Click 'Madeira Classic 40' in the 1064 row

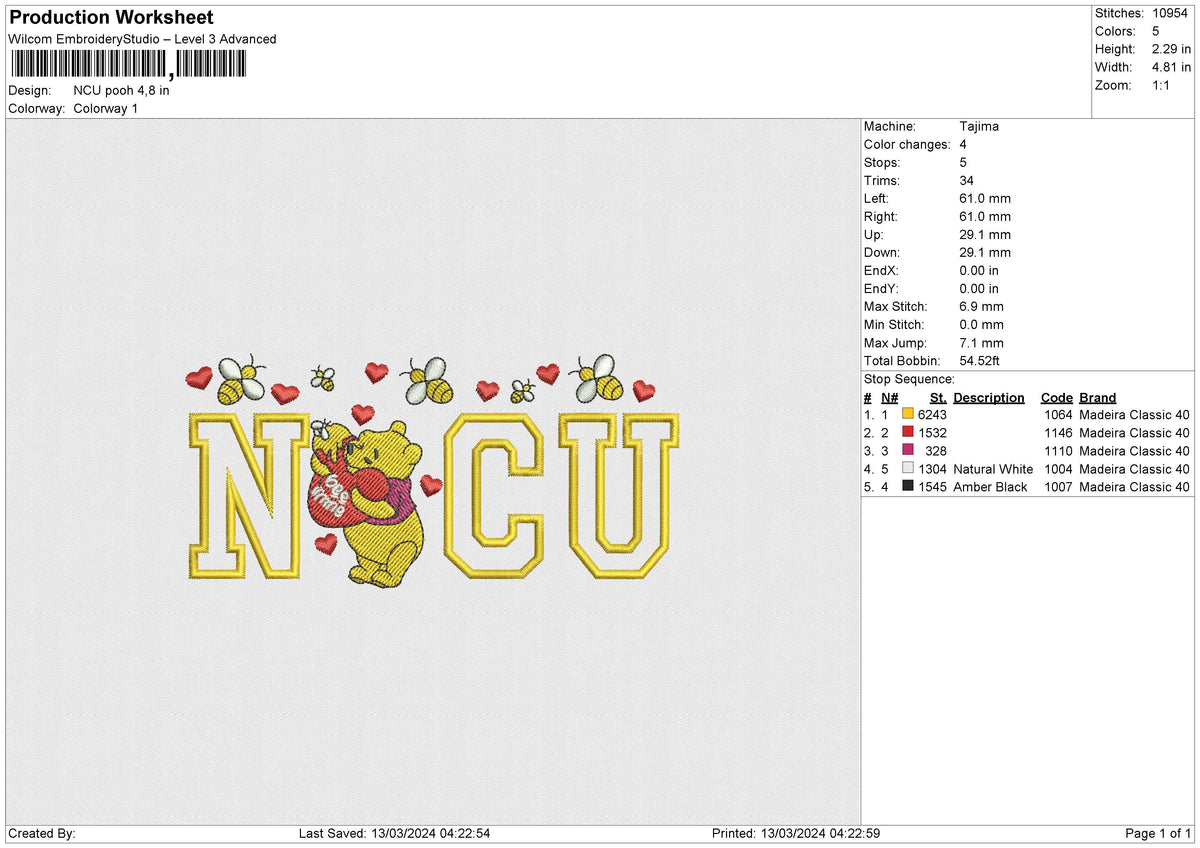tap(1135, 414)
